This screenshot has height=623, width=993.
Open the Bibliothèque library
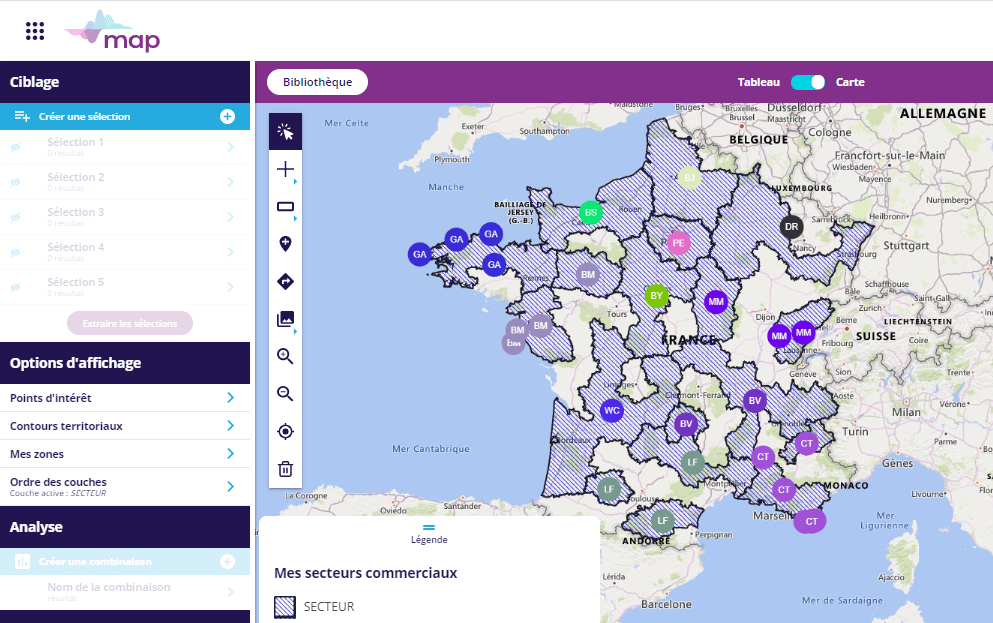coord(317,82)
